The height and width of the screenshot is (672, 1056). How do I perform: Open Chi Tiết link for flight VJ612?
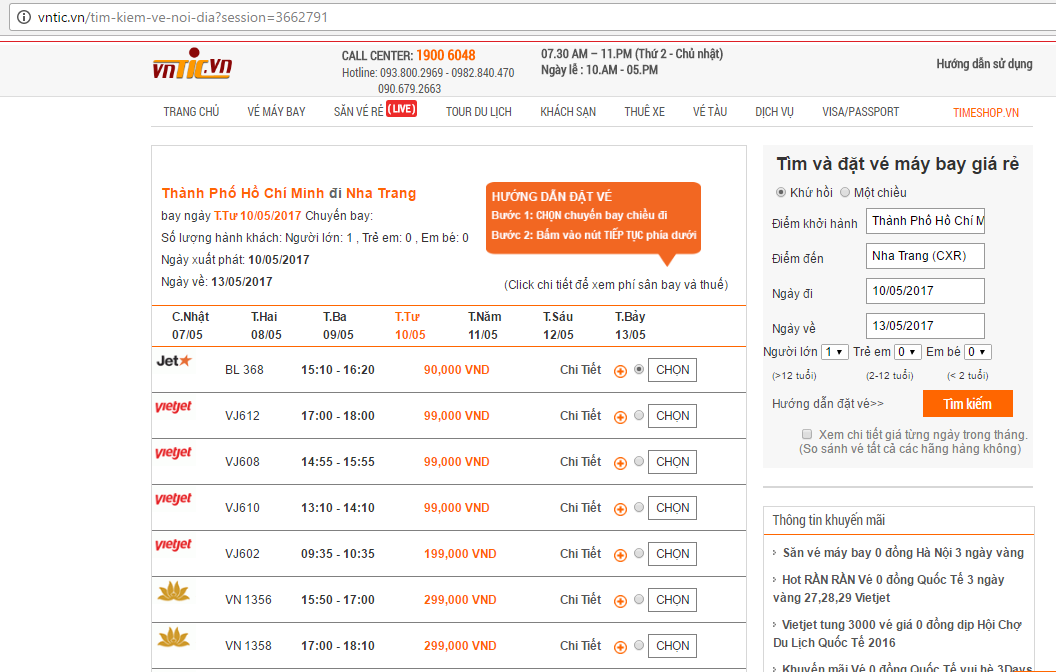click(581, 415)
